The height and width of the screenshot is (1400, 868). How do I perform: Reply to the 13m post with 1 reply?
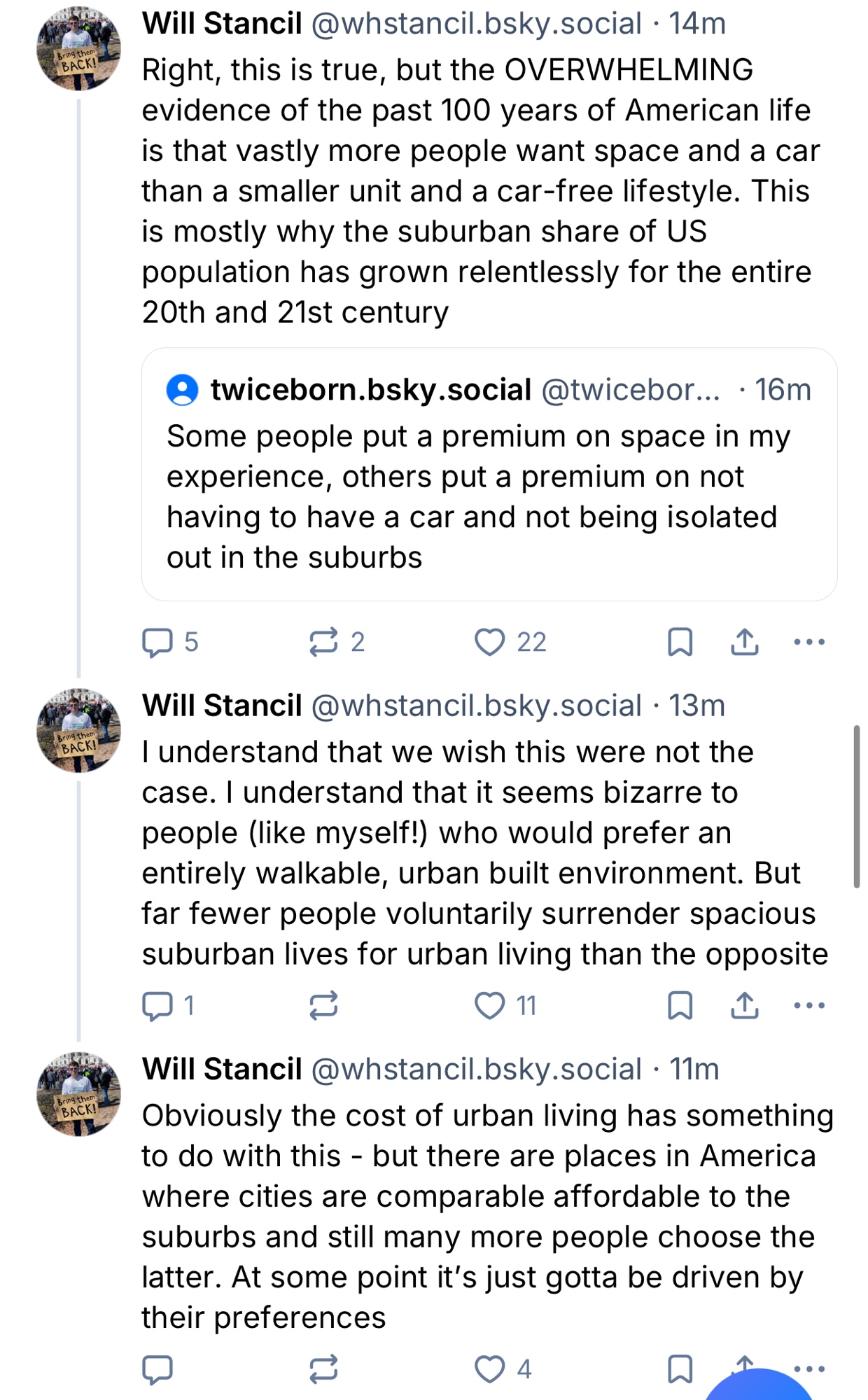tap(157, 1006)
